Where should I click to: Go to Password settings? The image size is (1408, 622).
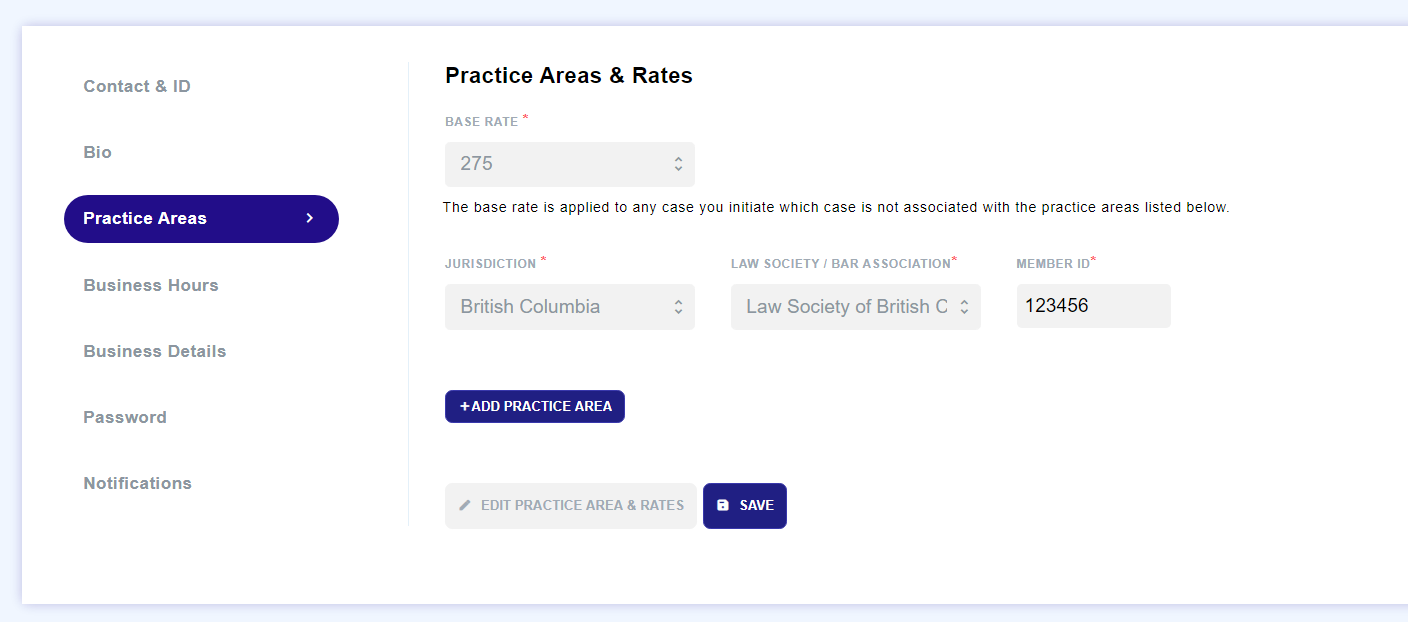[125, 417]
